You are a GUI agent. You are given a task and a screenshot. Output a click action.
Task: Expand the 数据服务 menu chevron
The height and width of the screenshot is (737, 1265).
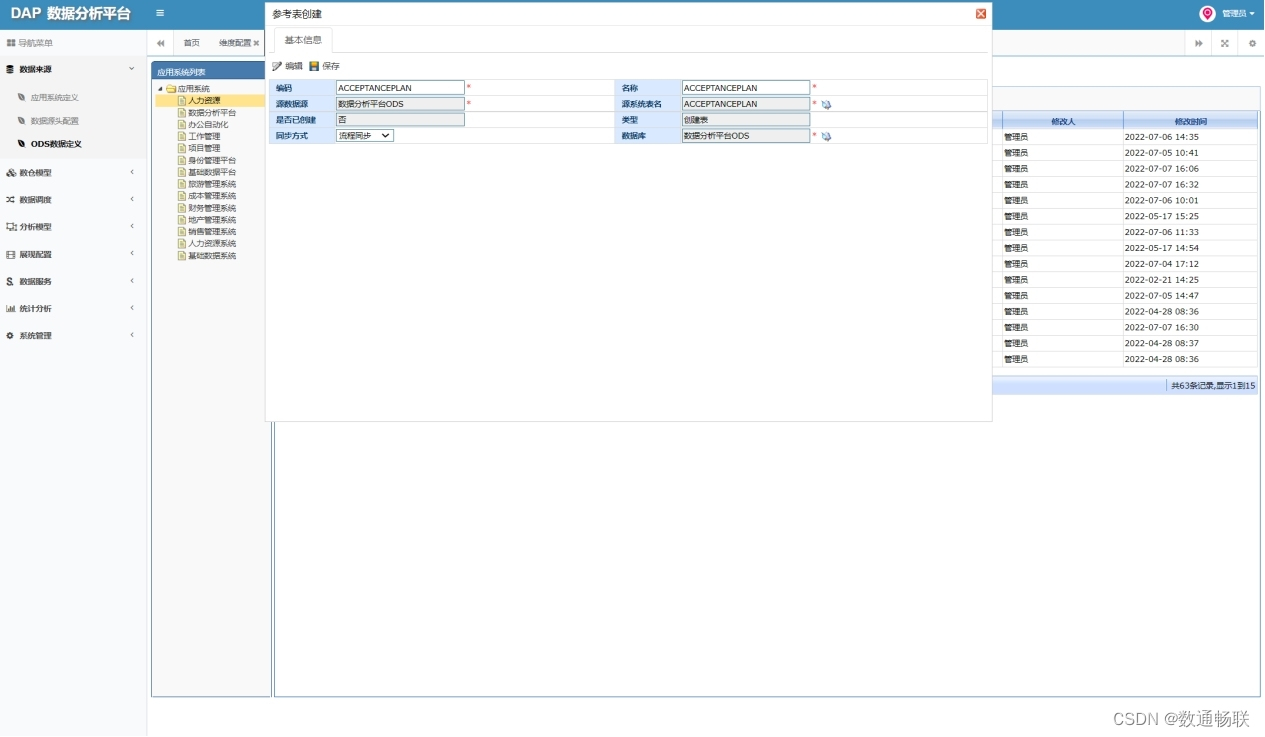pyautogui.click(x=132, y=281)
